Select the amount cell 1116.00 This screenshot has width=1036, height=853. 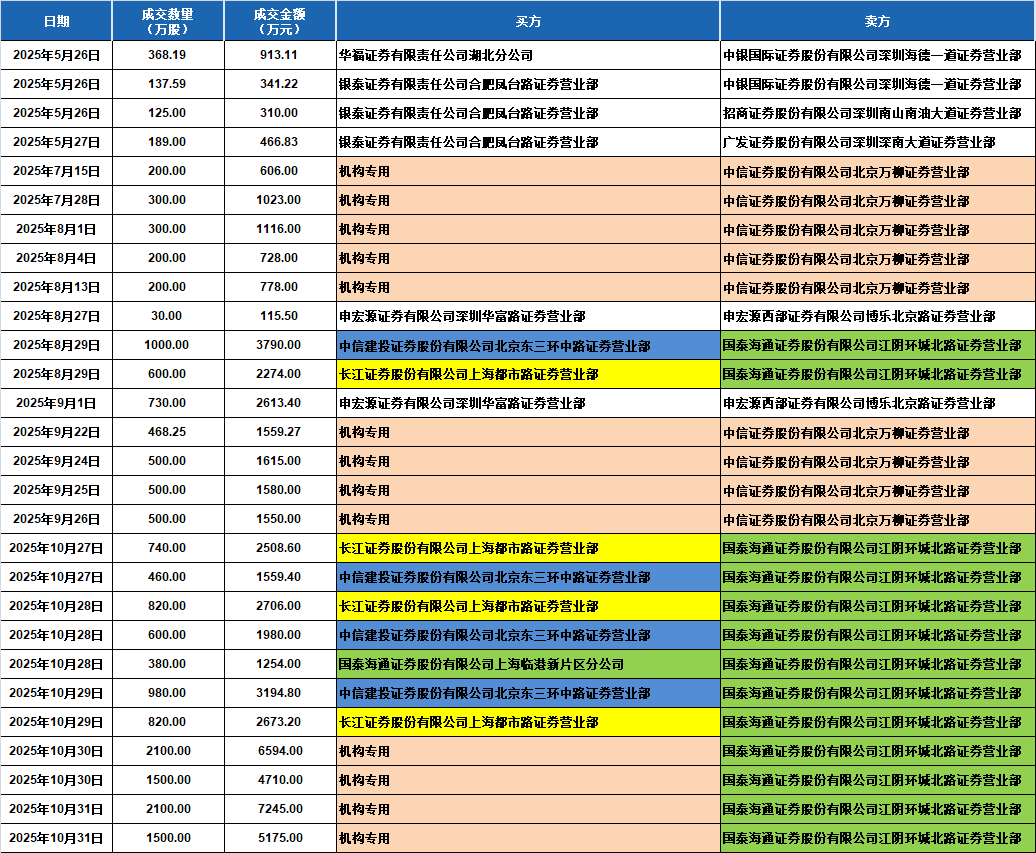click(280, 229)
